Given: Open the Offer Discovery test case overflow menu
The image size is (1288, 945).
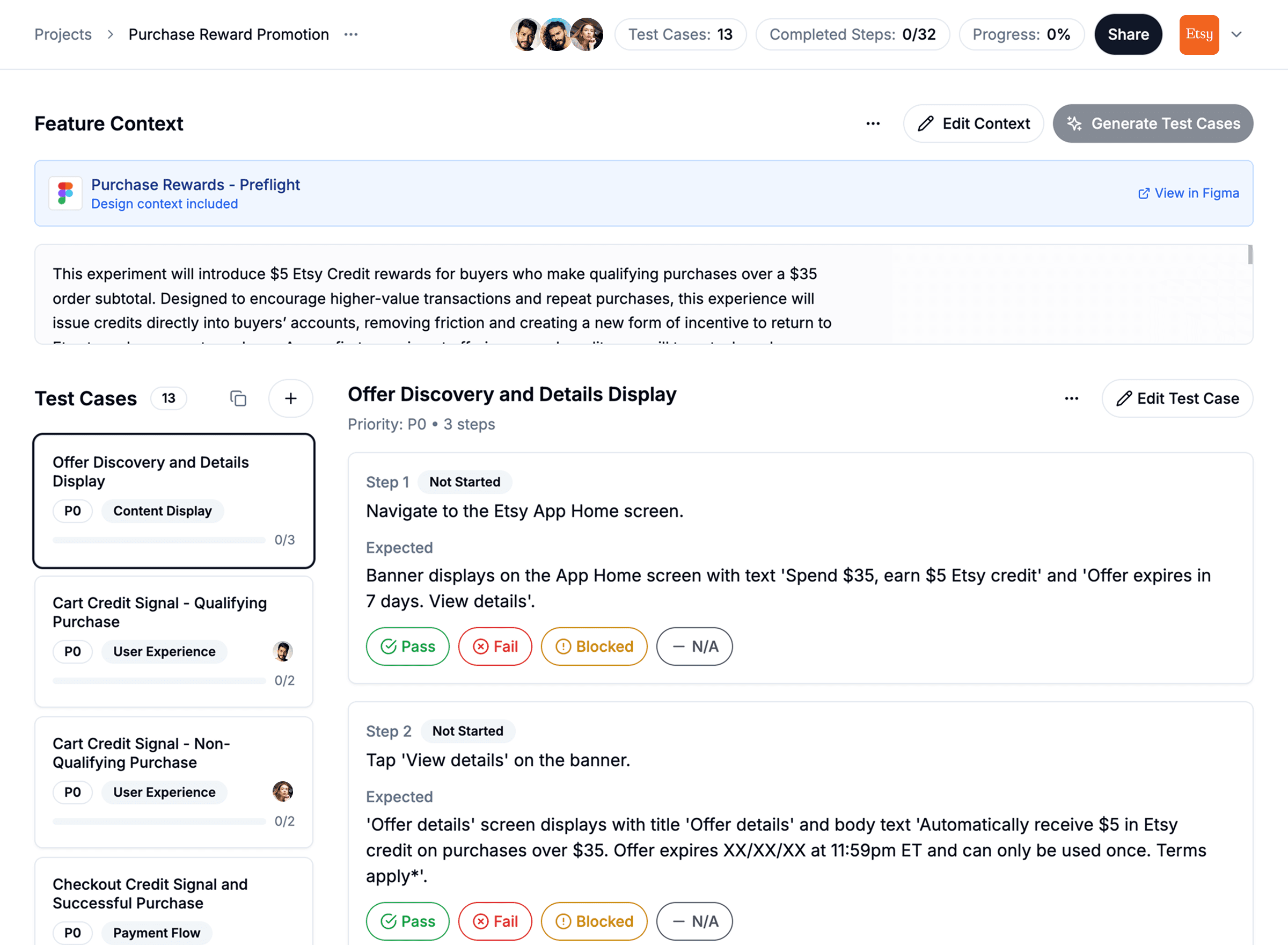Looking at the screenshot, I should pyautogui.click(x=1071, y=398).
